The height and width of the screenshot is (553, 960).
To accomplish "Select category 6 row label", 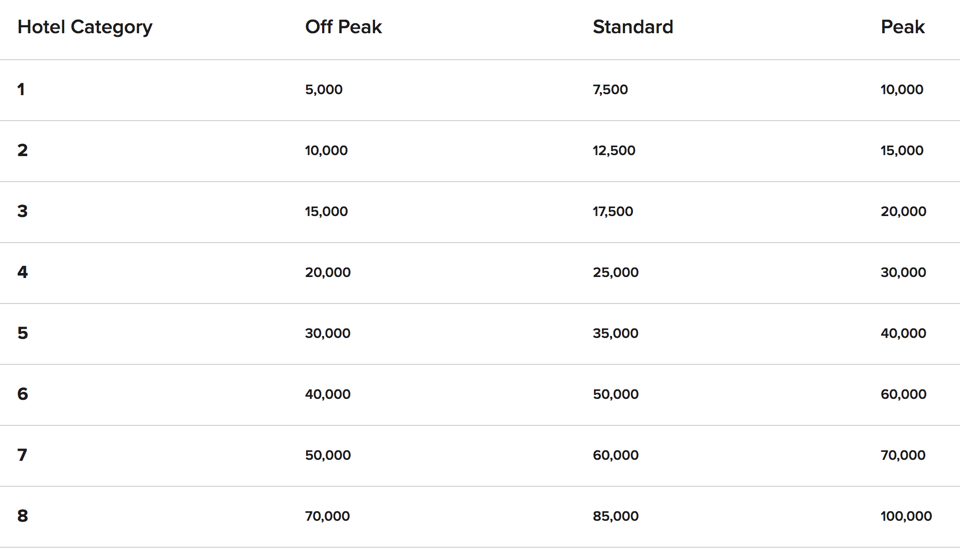I will (23, 394).
